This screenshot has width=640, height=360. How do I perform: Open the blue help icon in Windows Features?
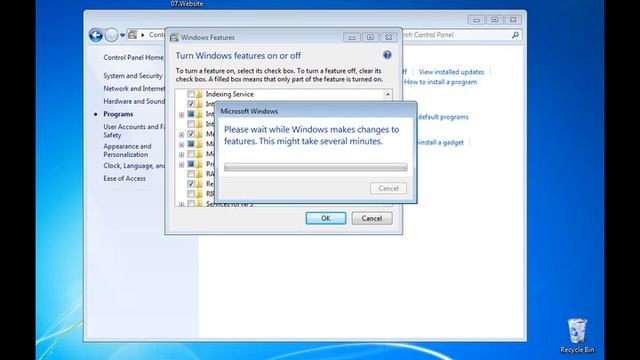pos(387,55)
